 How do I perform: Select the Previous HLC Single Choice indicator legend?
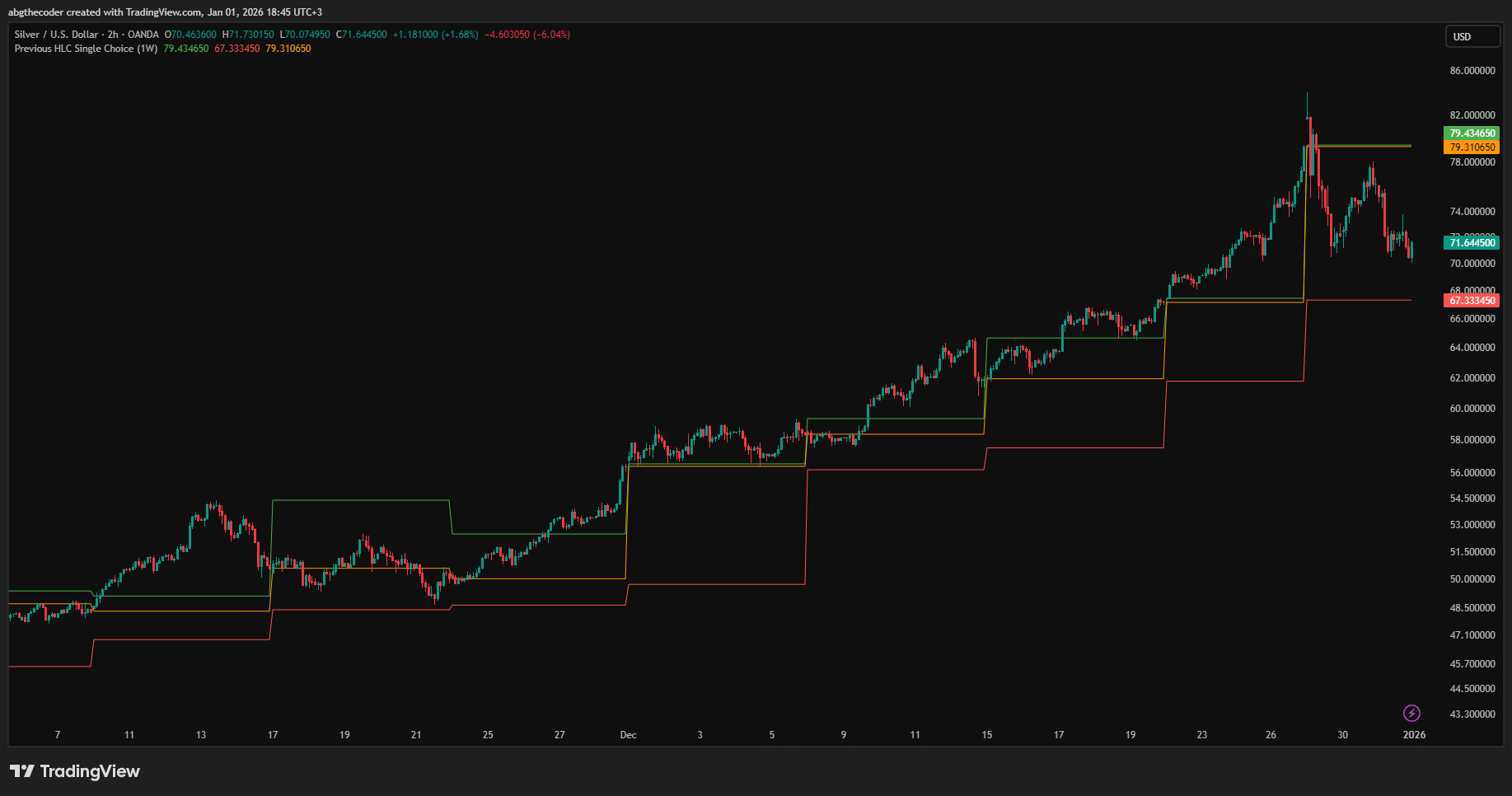[x=86, y=49]
